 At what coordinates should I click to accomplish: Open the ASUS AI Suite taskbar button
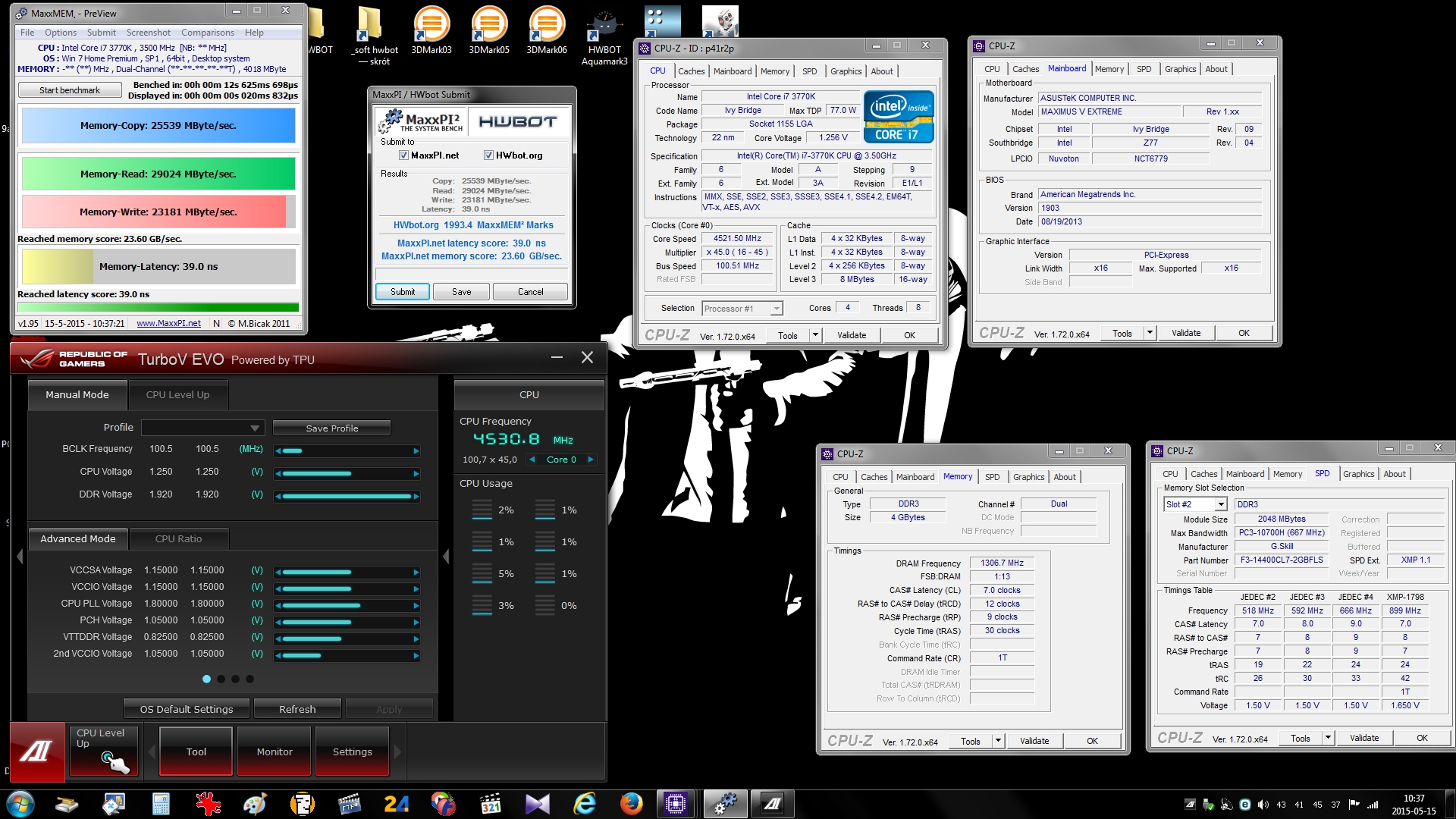pyautogui.click(x=772, y=804)
